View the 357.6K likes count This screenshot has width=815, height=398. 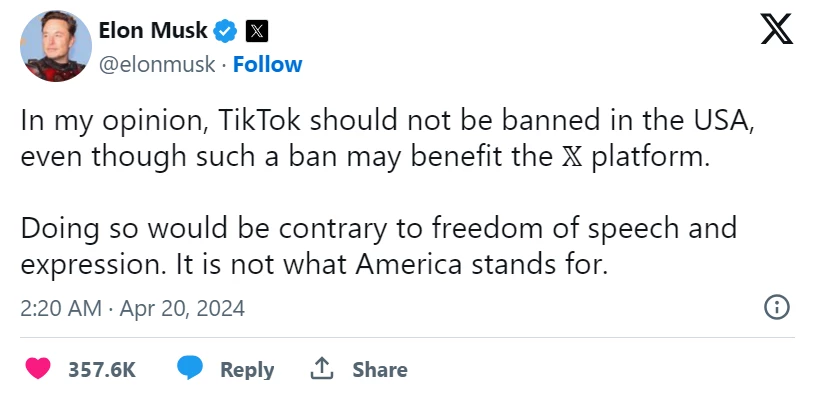(x=102, y=369)
